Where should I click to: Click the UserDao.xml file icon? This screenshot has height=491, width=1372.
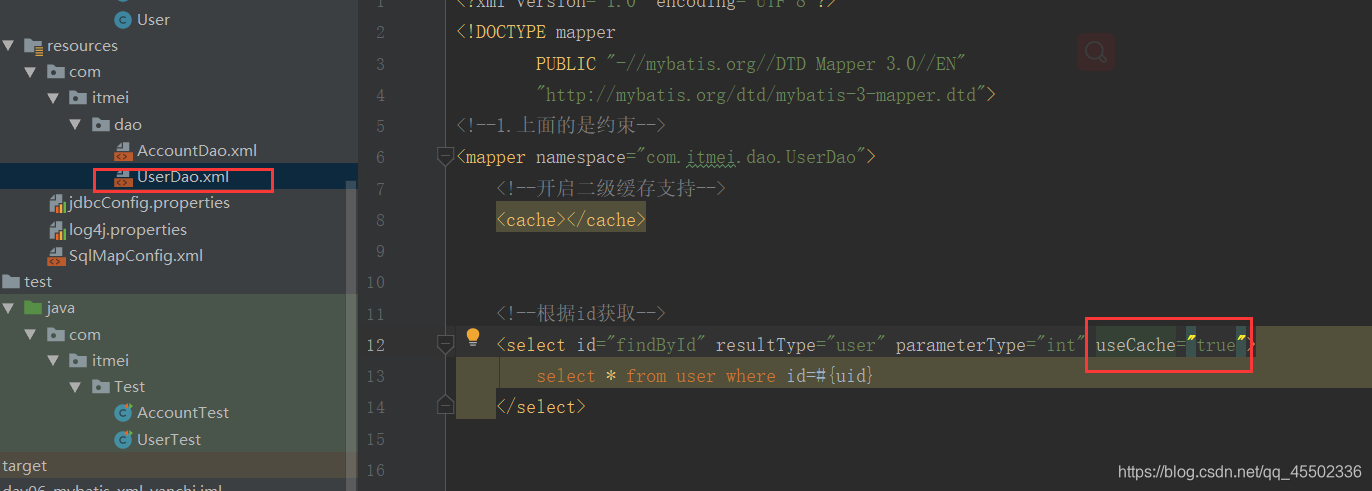point(123,177)
